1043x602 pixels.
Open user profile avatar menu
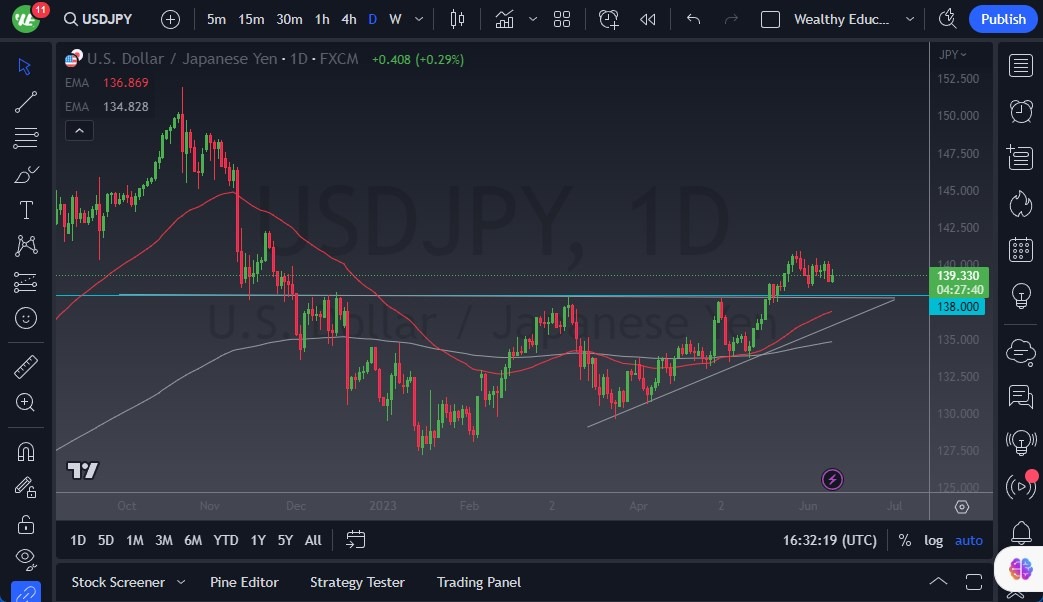click(x=27, y=19)
